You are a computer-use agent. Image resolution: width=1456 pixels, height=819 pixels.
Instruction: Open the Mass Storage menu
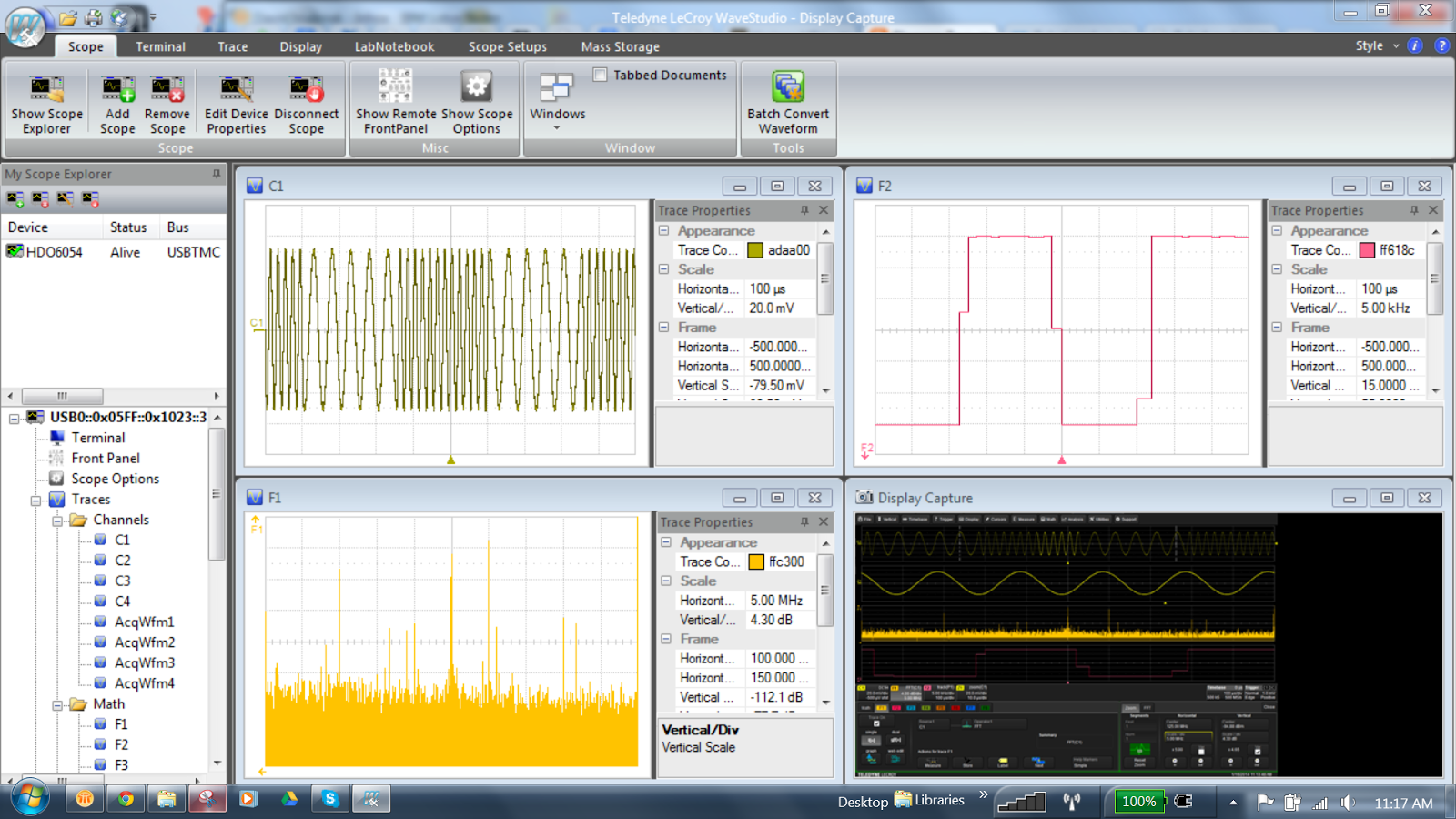click(619, 46)
